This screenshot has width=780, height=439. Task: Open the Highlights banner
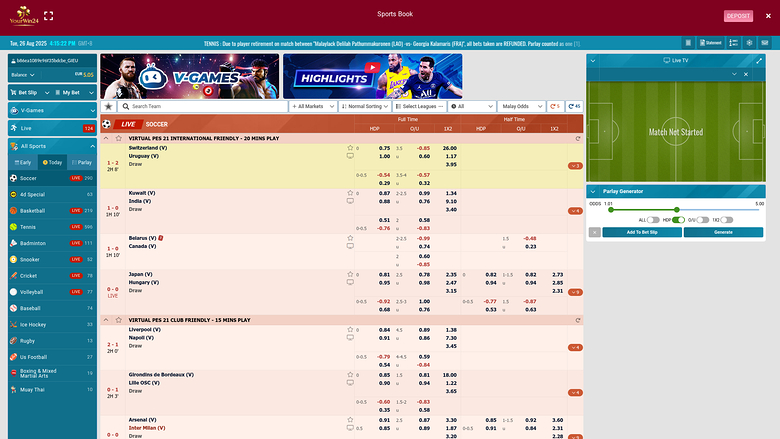373,77
